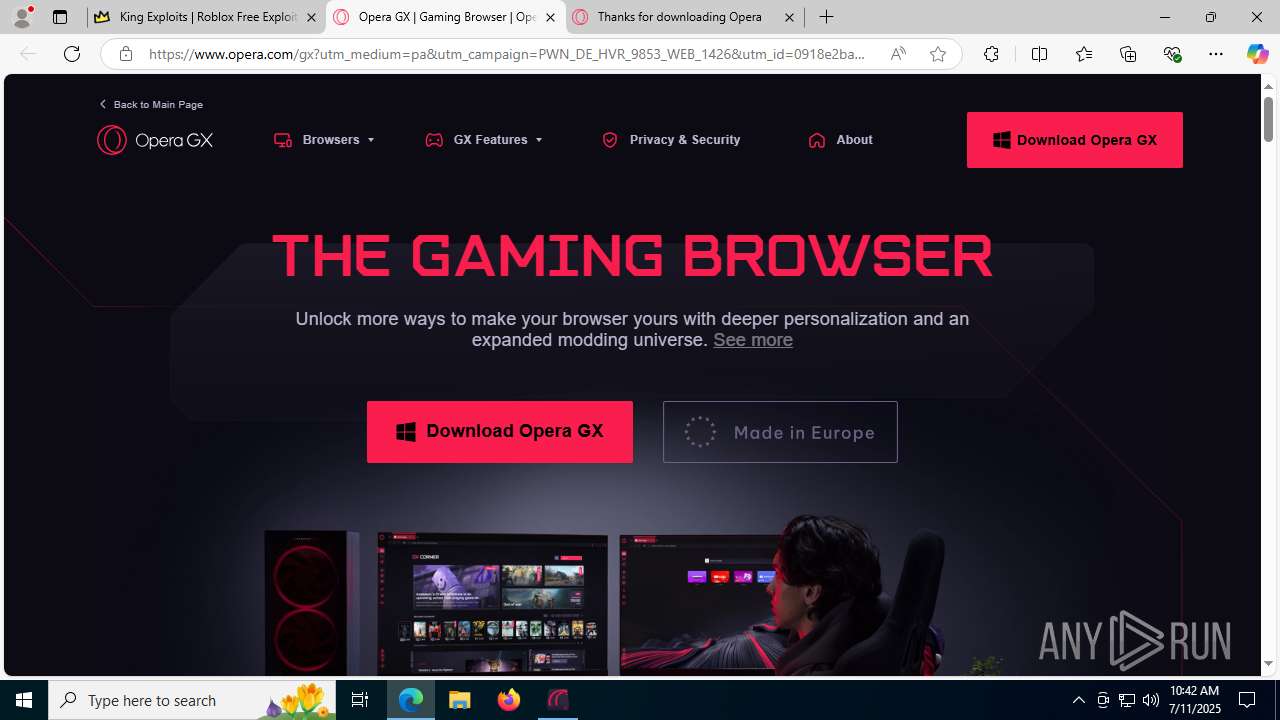Click the address bar URL
This screenshot has height=720, width=1280.
pos(507,54)
